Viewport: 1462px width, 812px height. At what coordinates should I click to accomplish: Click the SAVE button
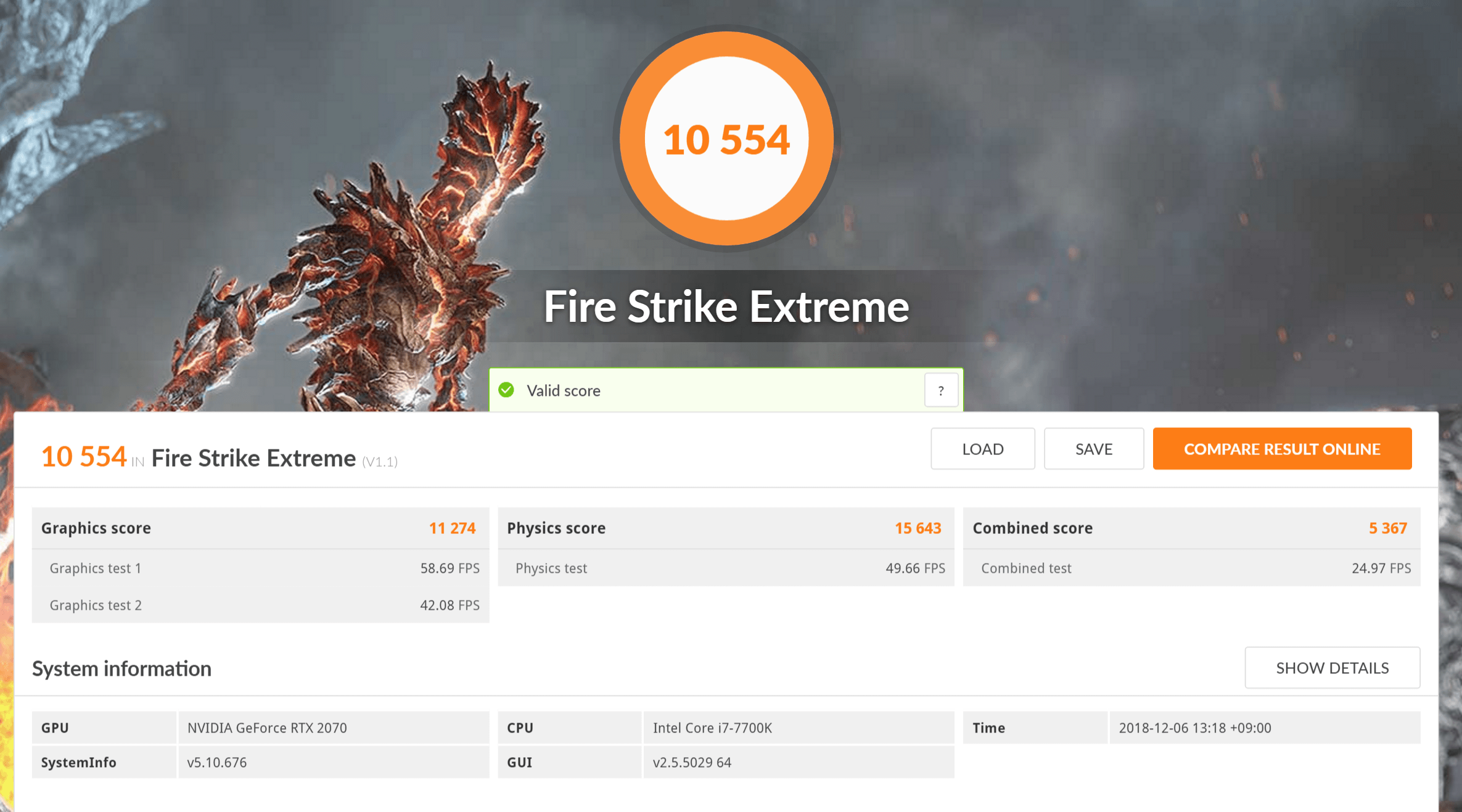pos(1094,449)
